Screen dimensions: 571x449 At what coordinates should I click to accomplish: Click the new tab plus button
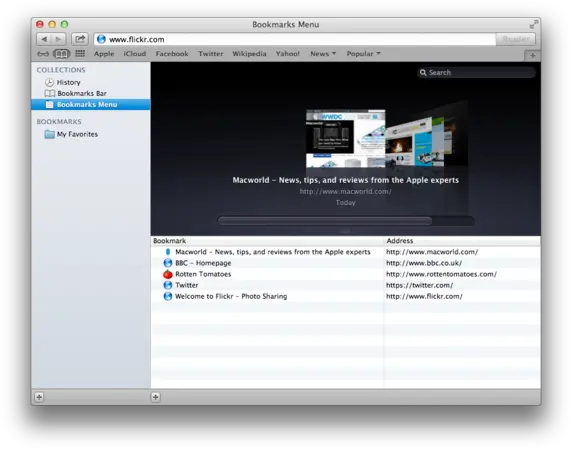pos(532,55)
